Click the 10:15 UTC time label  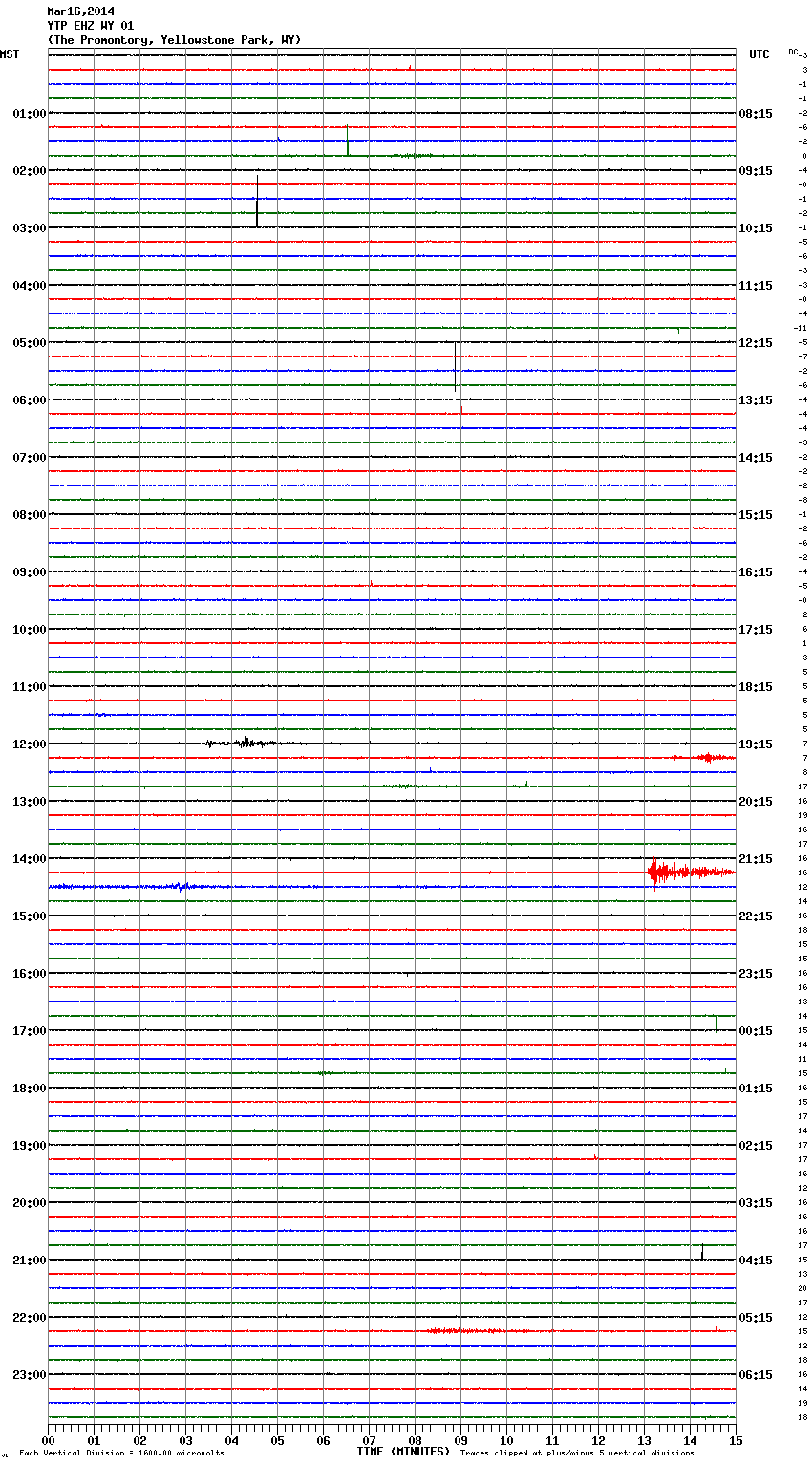click(x=756, y=228)
